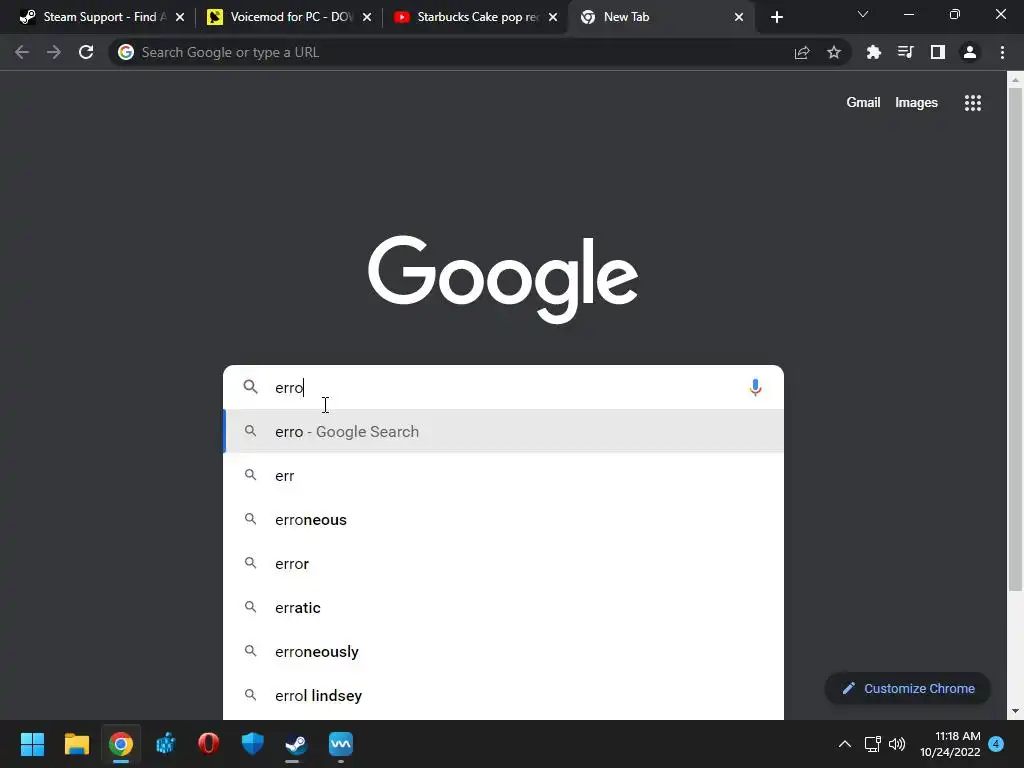Select the New Tab tab

pos(661,17)
